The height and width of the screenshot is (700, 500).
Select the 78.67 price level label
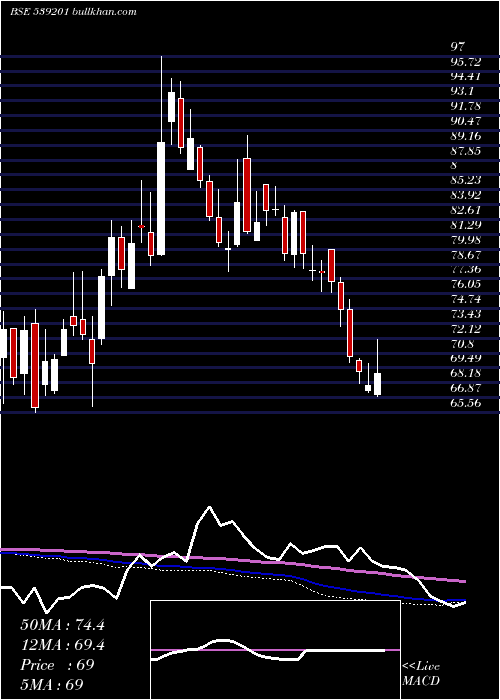click(466, 254)
